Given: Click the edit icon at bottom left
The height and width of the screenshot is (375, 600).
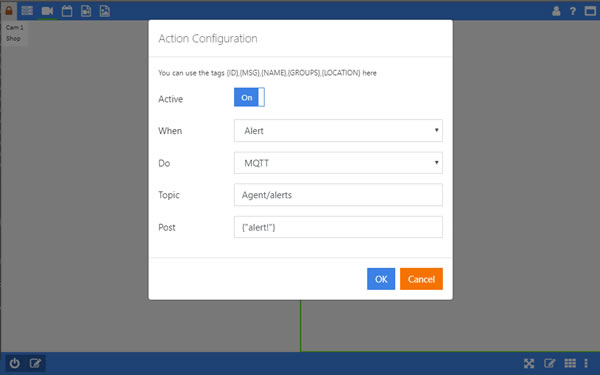Looking at the screenshot, I should point(35,363).
